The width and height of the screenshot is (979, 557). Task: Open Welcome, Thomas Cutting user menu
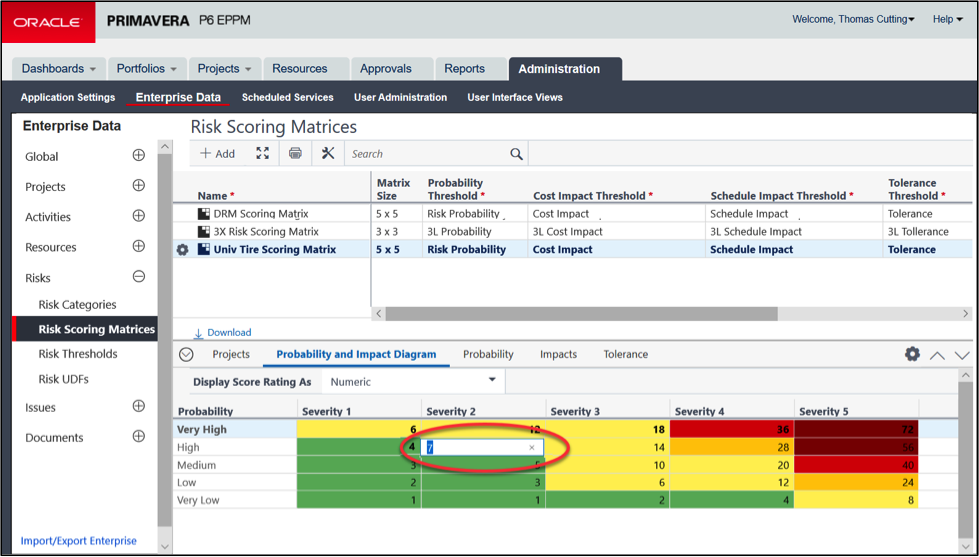[x=853, y=19]
